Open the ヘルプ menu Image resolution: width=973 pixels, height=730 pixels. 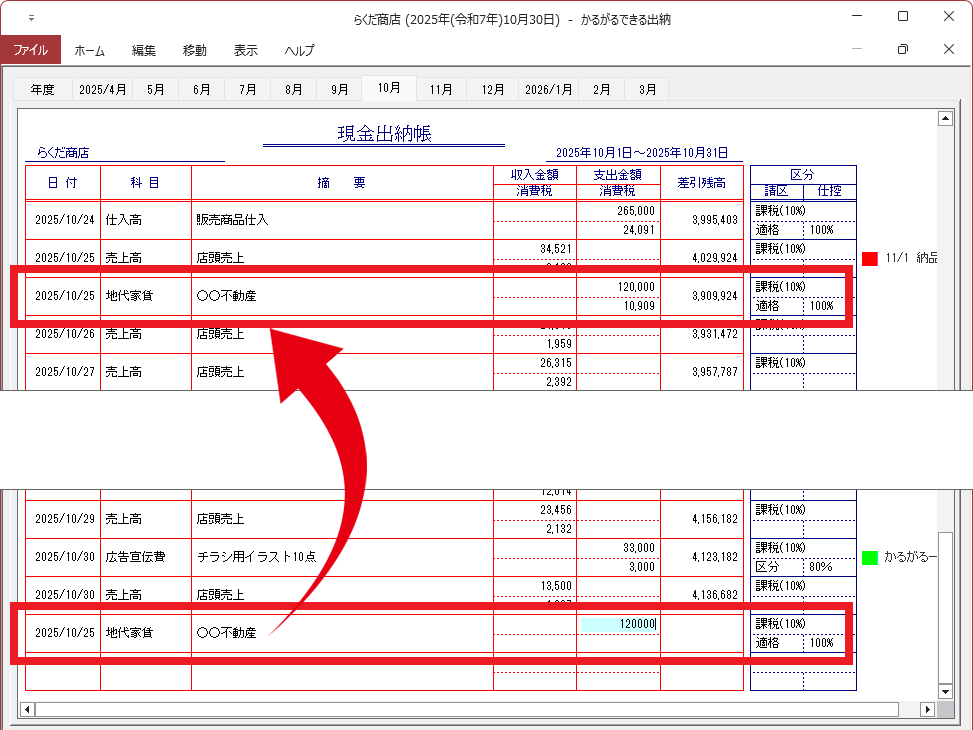click(299, 50)
